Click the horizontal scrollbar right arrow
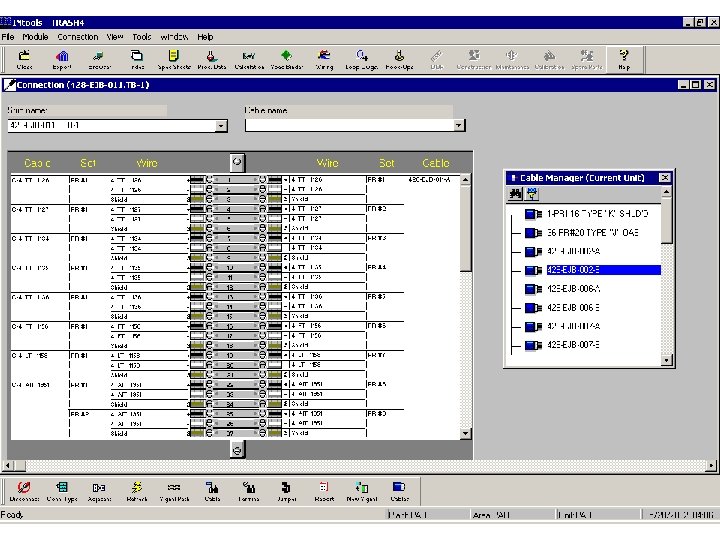 711,466
